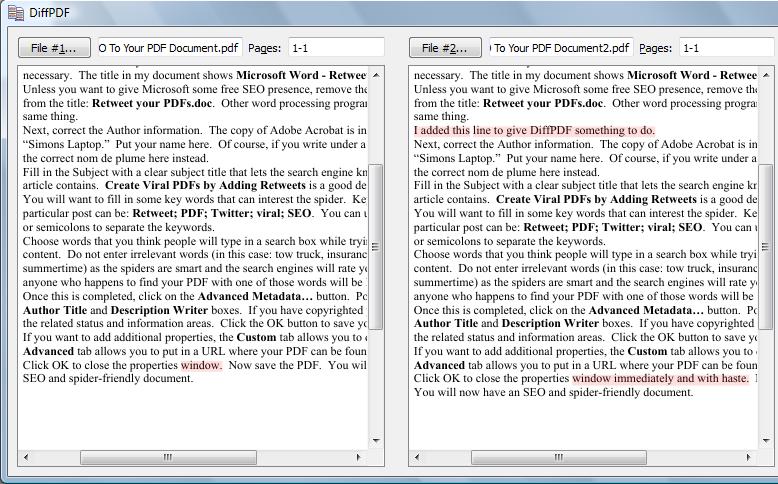Click the DiffPDF application icon in title bar
The width and height of the screenshot is (778, 484).
[16, 12]
